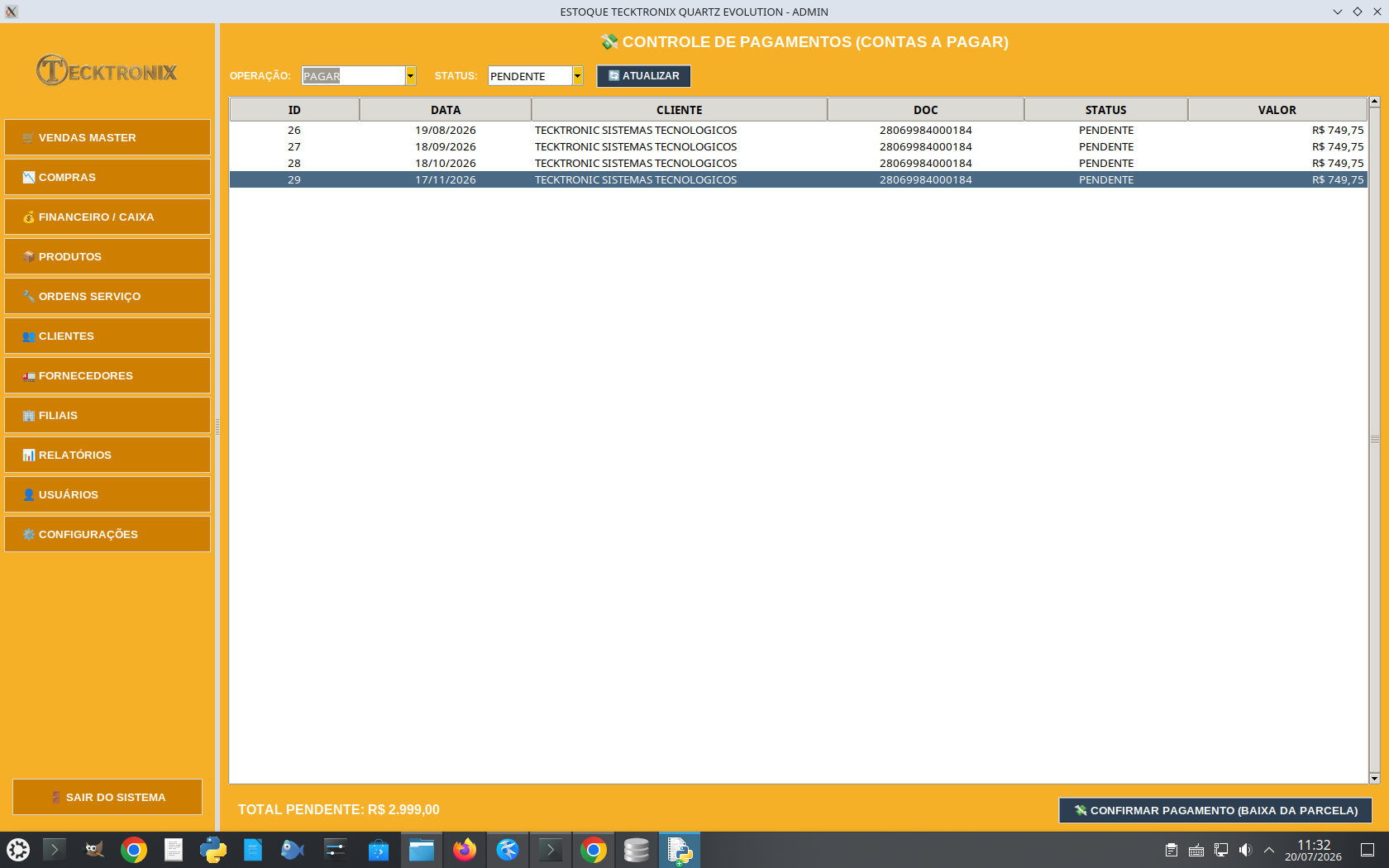Launch the blue fish editor from the taskbar
1389x868 pixels.
[x=293, y=850]
